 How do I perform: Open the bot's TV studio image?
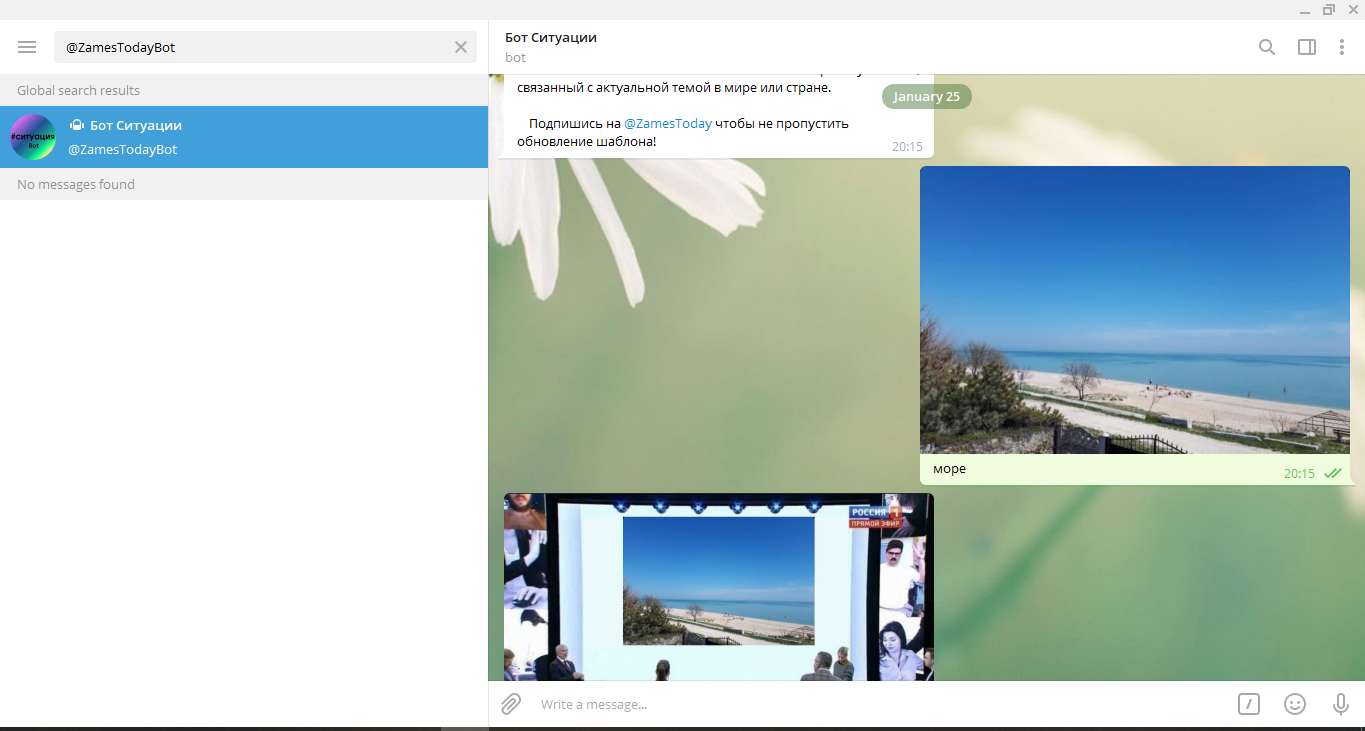(718, 586)
